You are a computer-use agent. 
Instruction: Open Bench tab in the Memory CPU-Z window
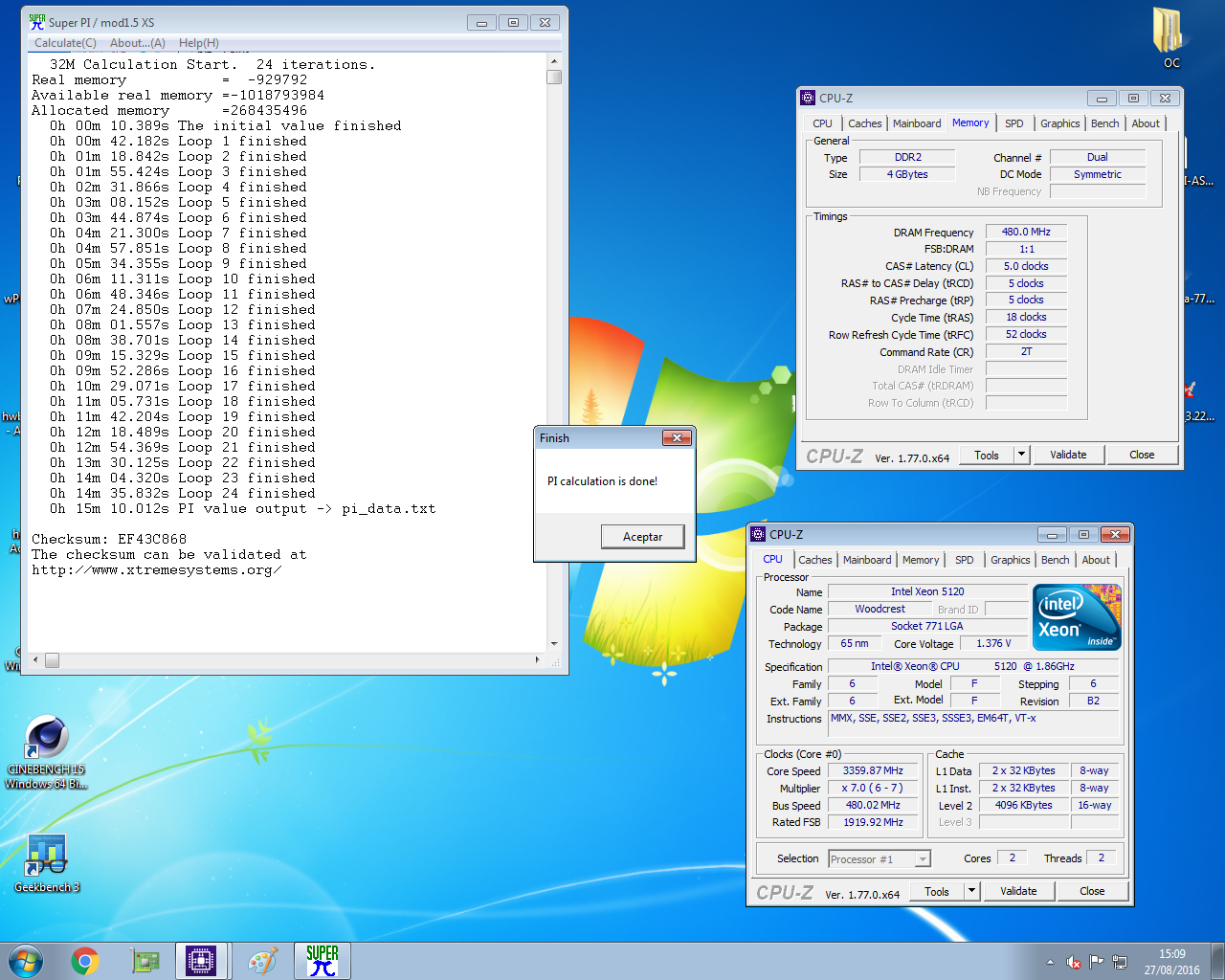(x=1104, y=123)
